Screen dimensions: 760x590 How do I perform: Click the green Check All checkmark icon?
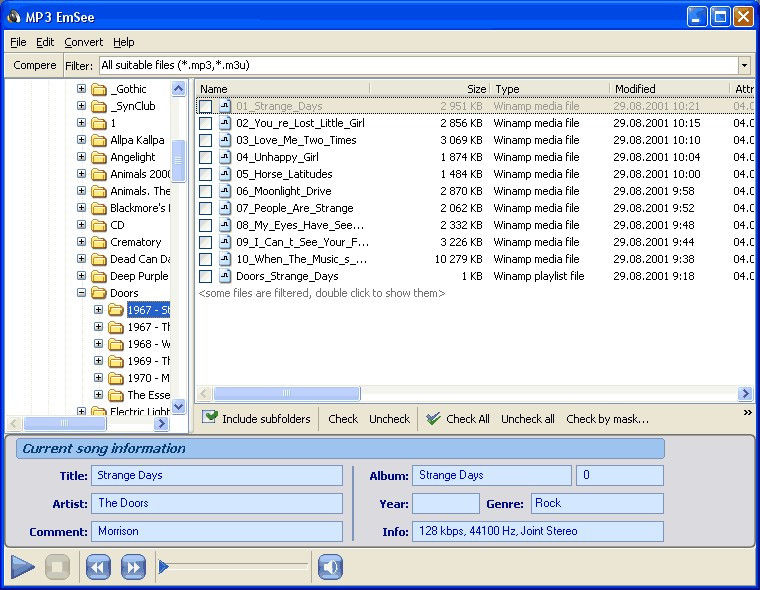pos(433,418)
